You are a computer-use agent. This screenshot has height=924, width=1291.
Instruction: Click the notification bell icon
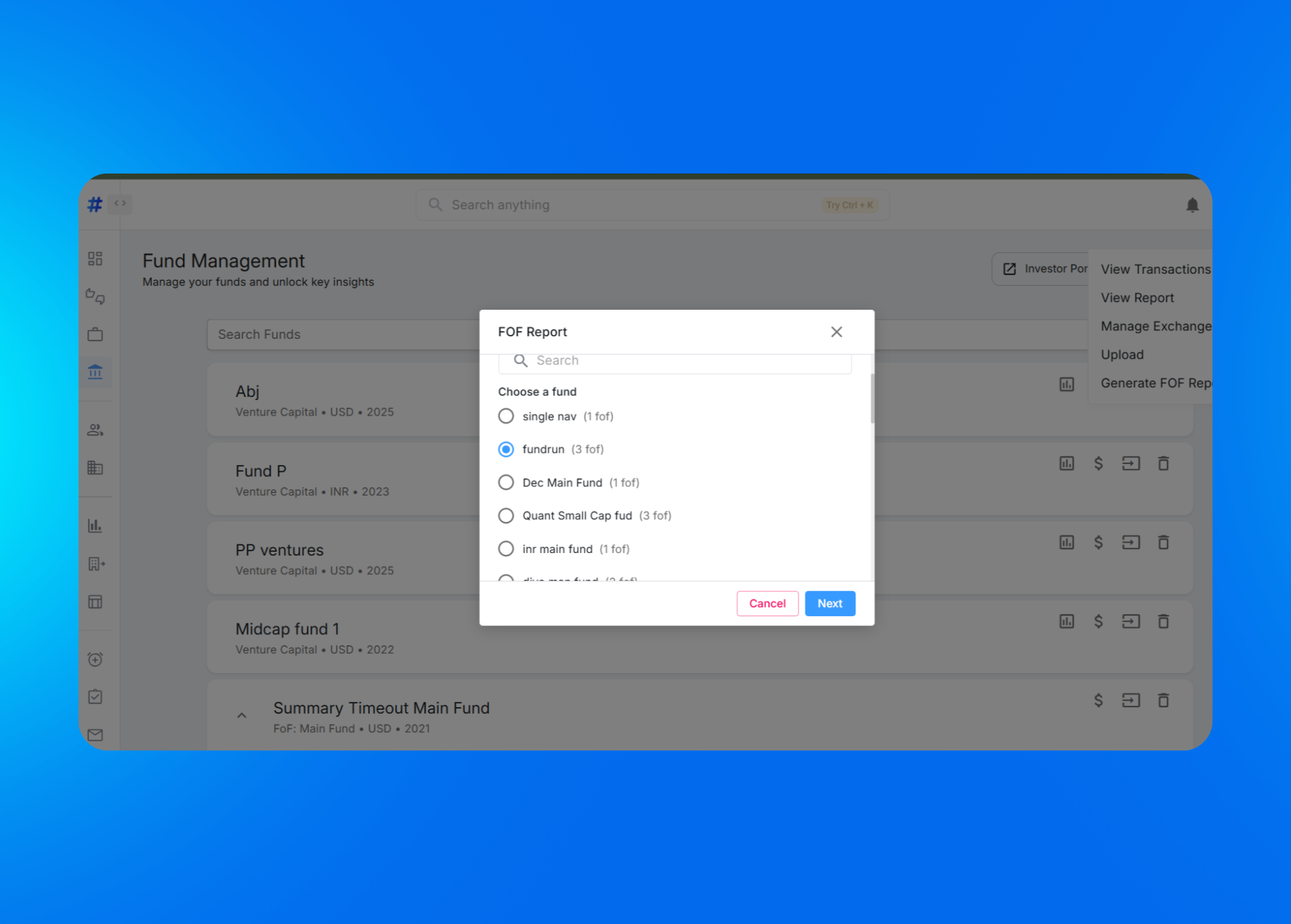click(1192, 205)
